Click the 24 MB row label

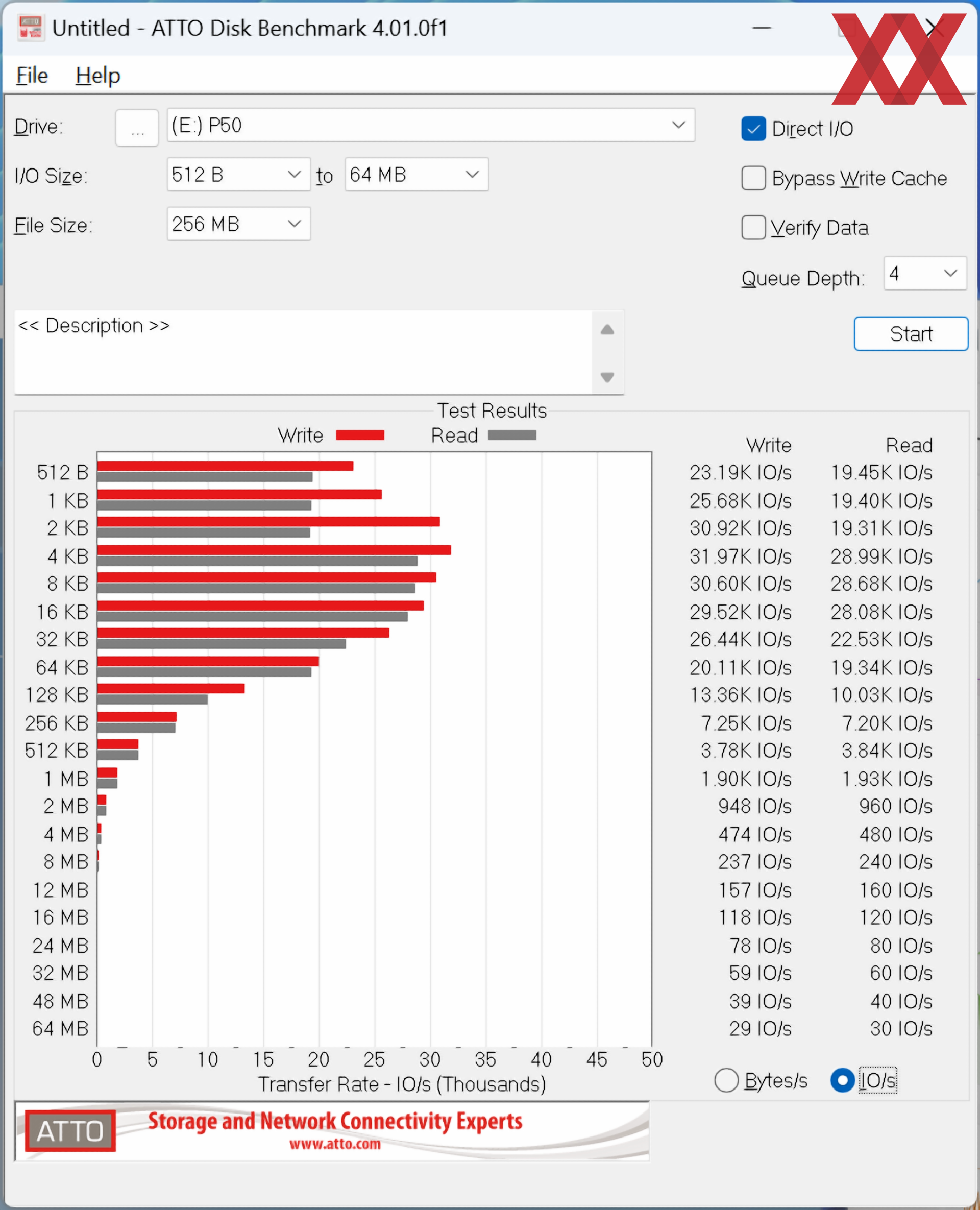(60, 946)
